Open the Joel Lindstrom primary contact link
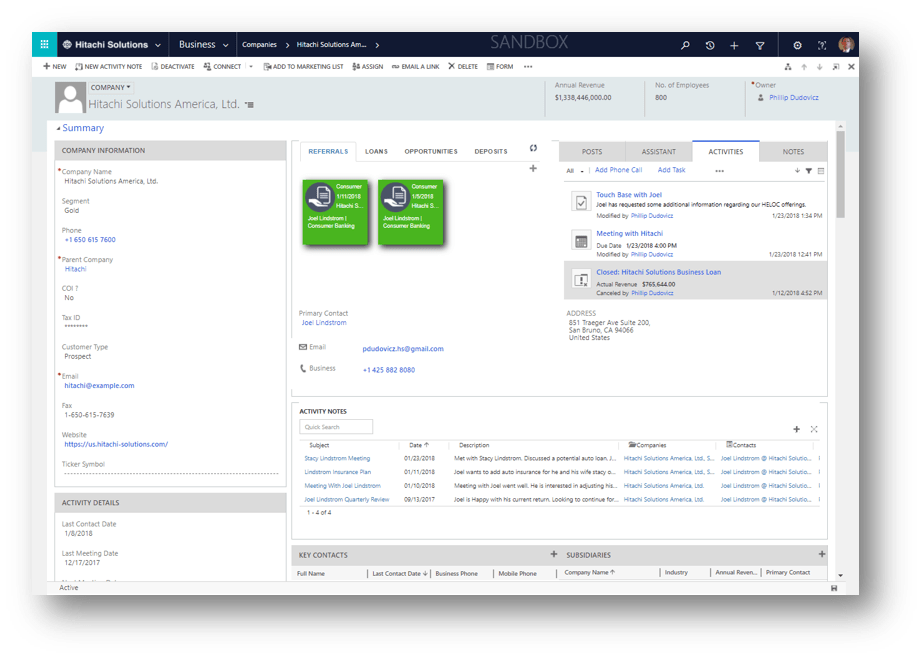Viewport: 924px width, 660px height. (324, 323)
